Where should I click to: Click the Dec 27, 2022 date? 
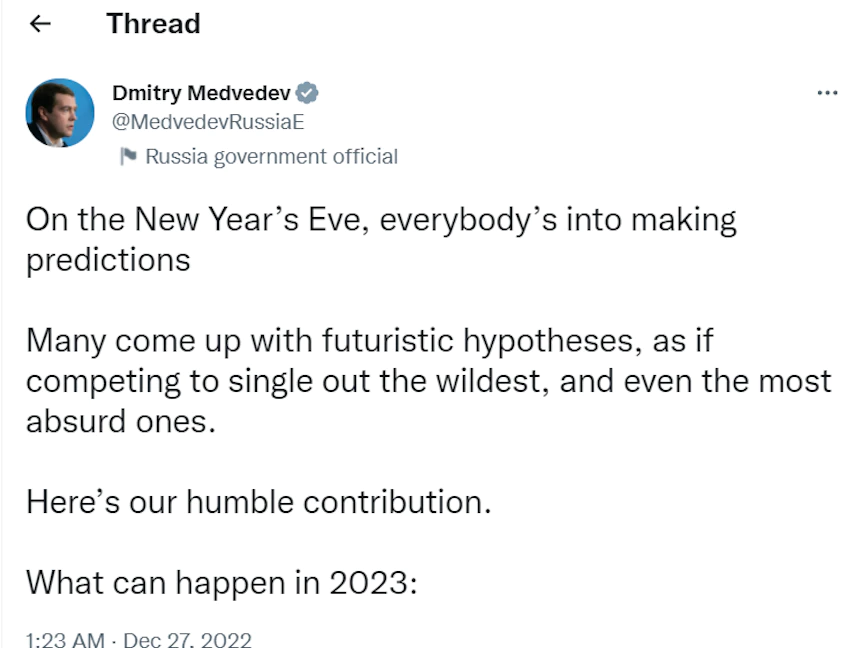point(187,639)
